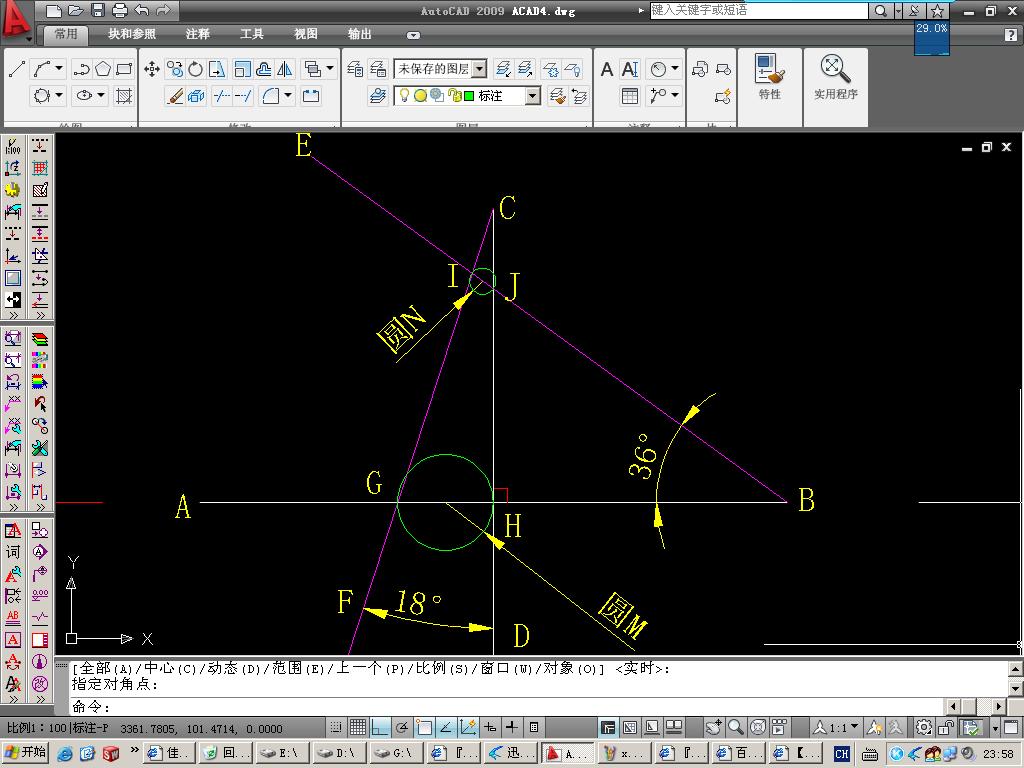The height and width of the screenshot is (768, 1024).
Task: Undo the last action in quick access toolbar
Action: (142, 10)
